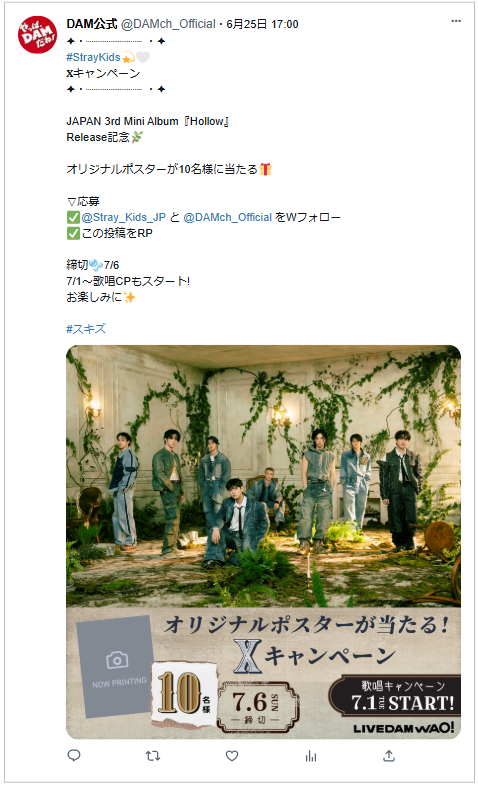Share the post via the upload arrow icon
478x787 pixels.
pyautogui.click(x=389, y=755)
